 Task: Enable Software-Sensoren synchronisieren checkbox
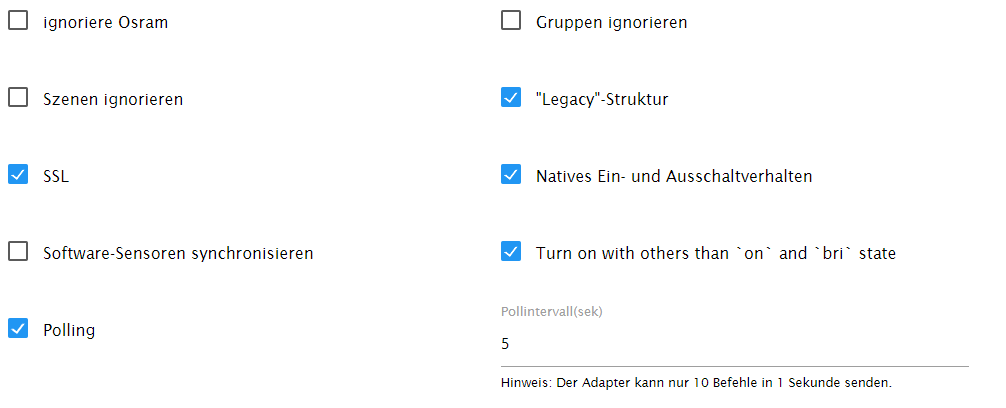[x=18, y=252]
